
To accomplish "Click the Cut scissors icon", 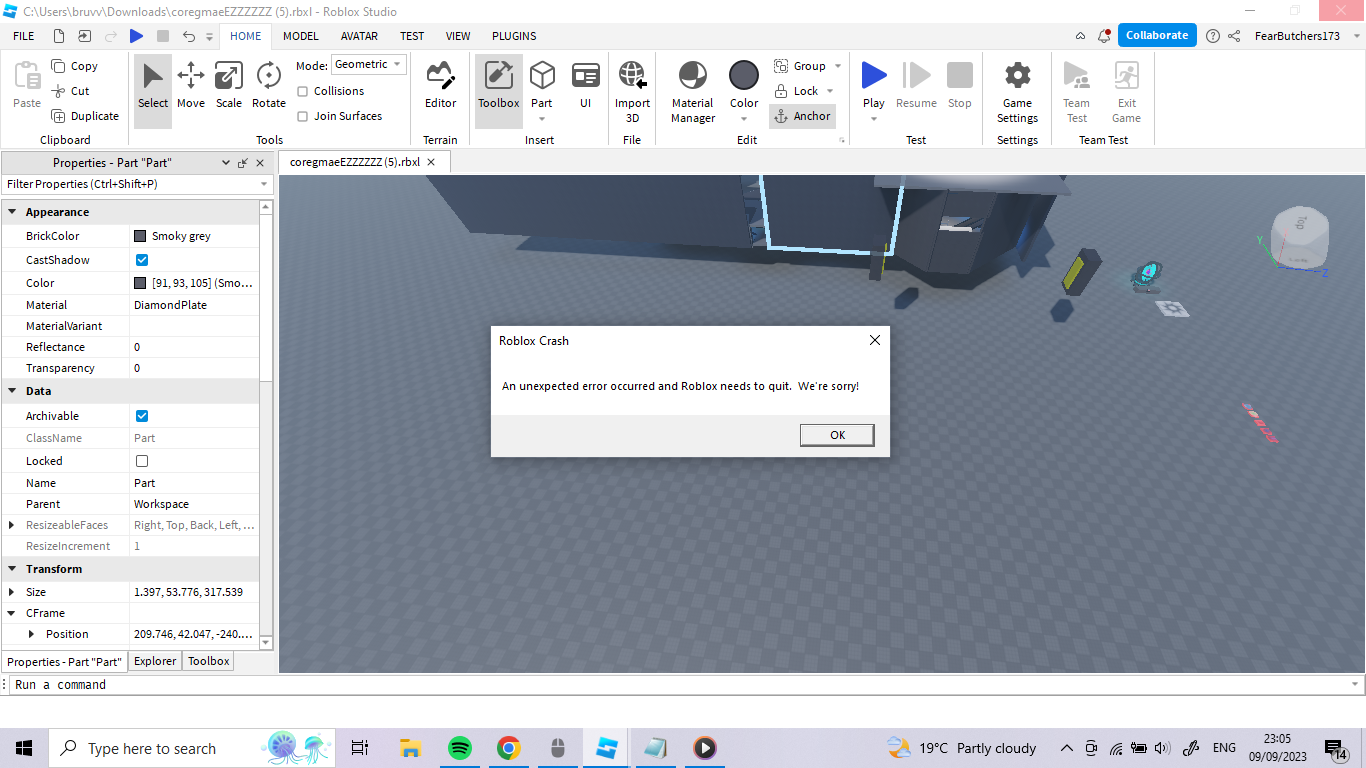I will [58, 91].
